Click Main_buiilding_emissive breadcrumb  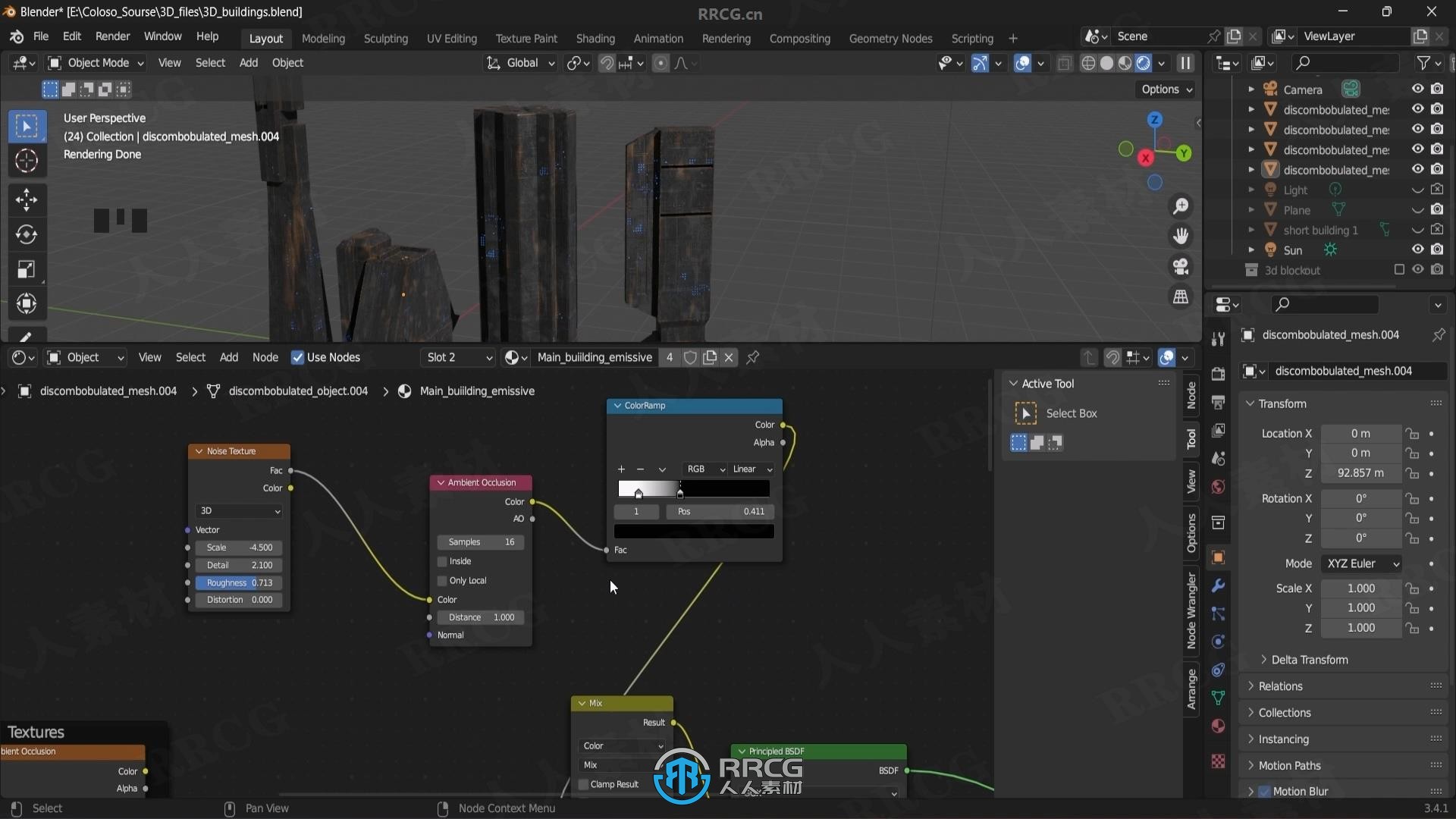coord(477,391)
